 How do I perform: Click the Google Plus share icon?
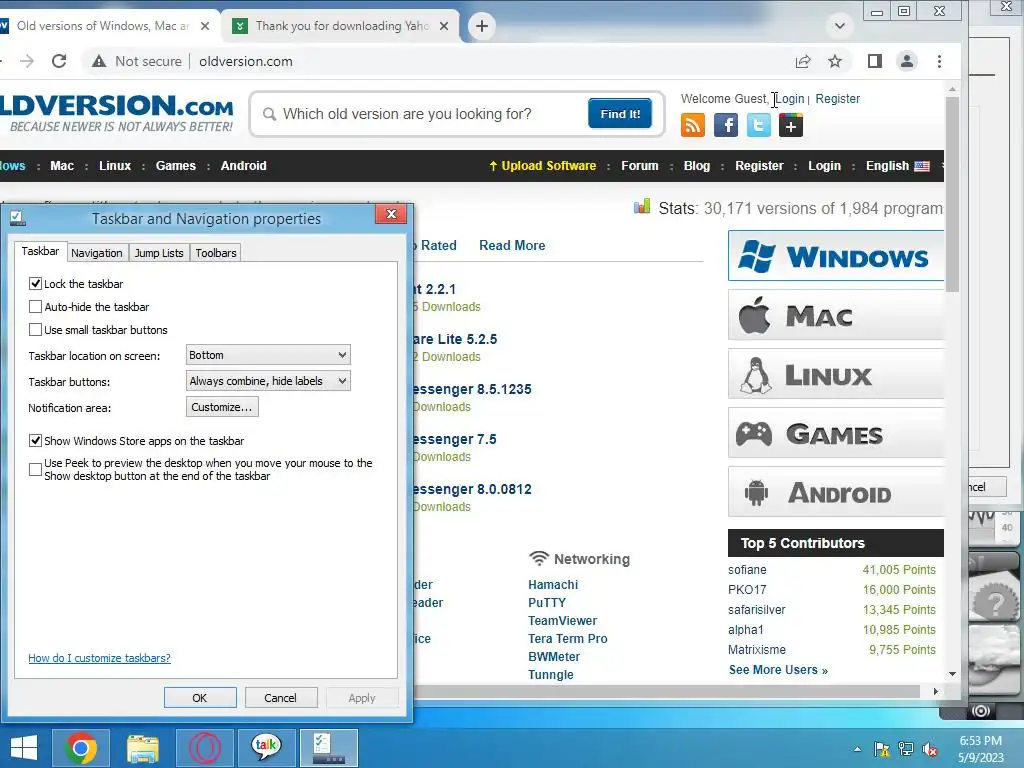click(791, 125)
